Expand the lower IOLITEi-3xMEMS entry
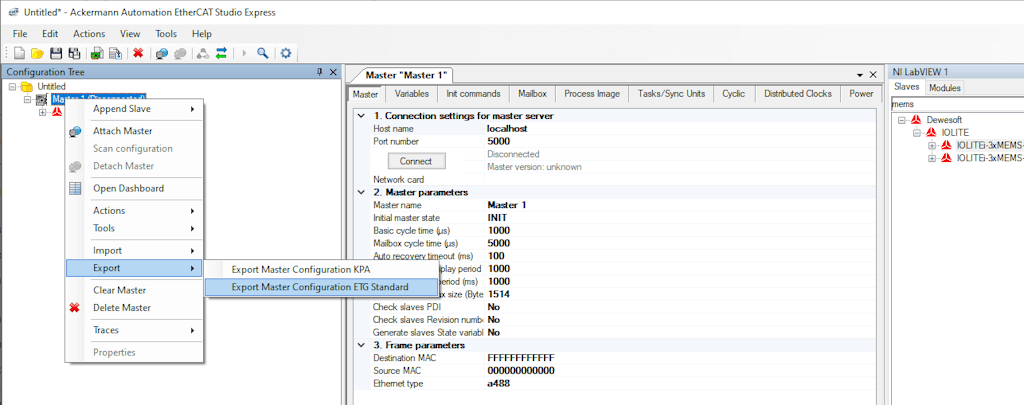This screenshot has height=405, width=1024. point(932,158)
